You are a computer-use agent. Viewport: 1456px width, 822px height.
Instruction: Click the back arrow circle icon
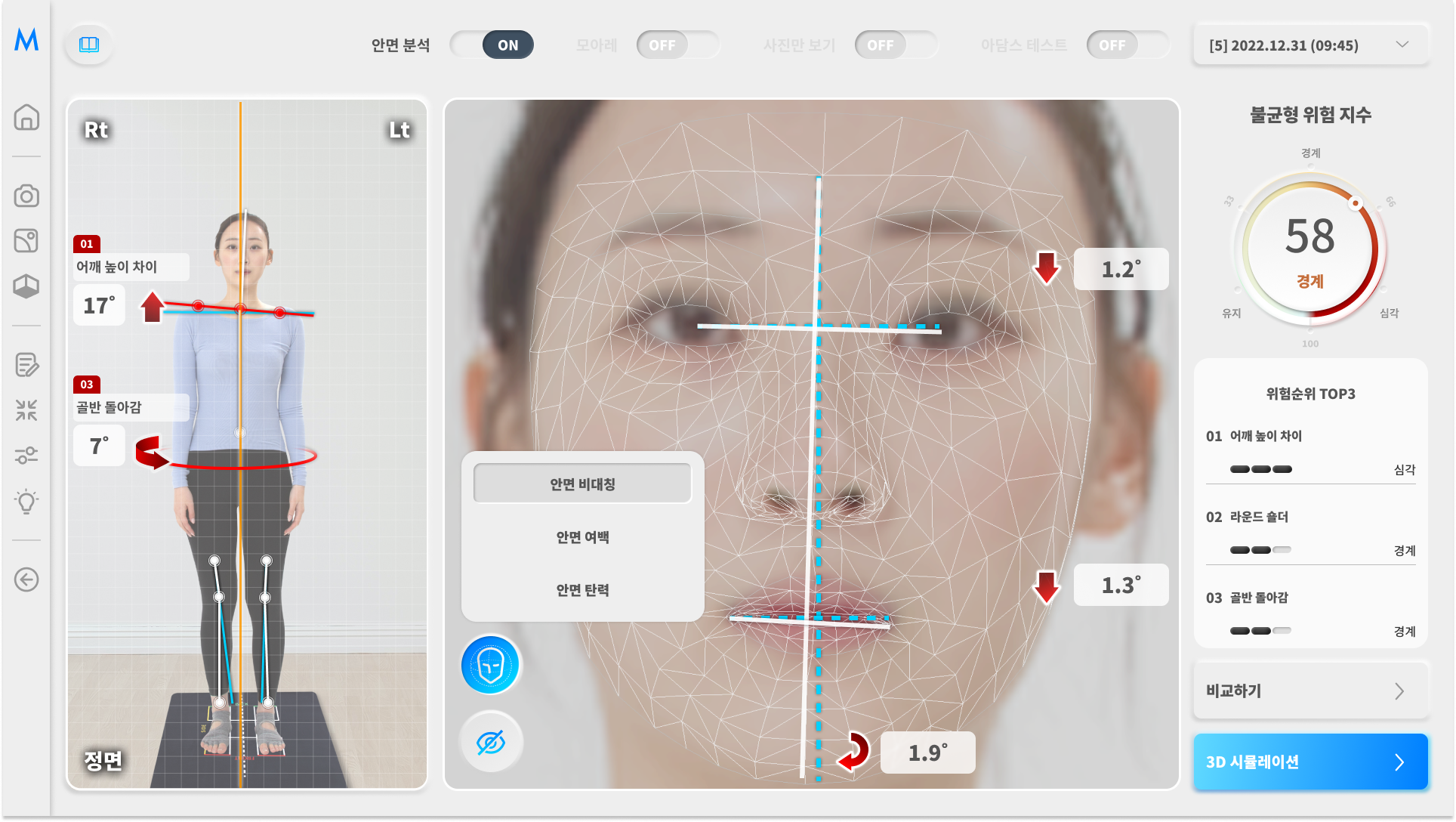click(x=26, y=579)
